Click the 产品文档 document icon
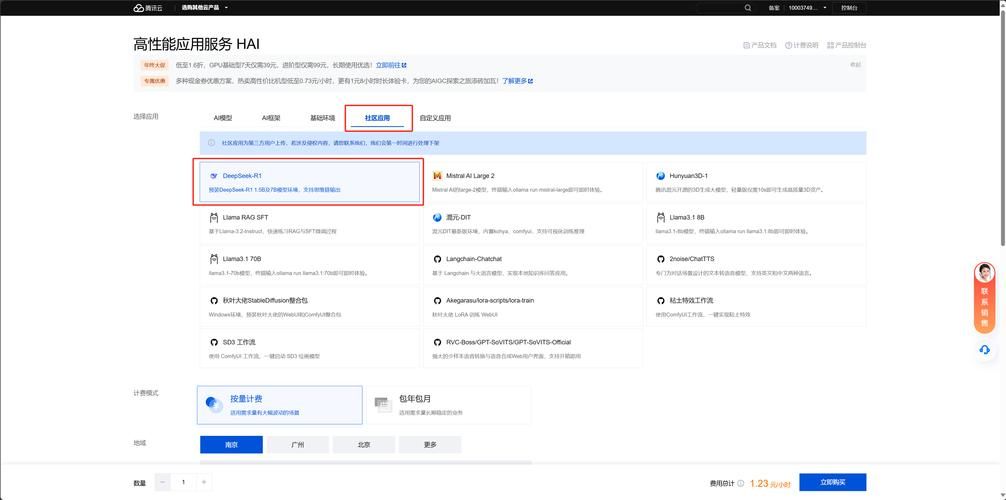The height and width of the screenshot is (500, 1006). coord(747,45)
